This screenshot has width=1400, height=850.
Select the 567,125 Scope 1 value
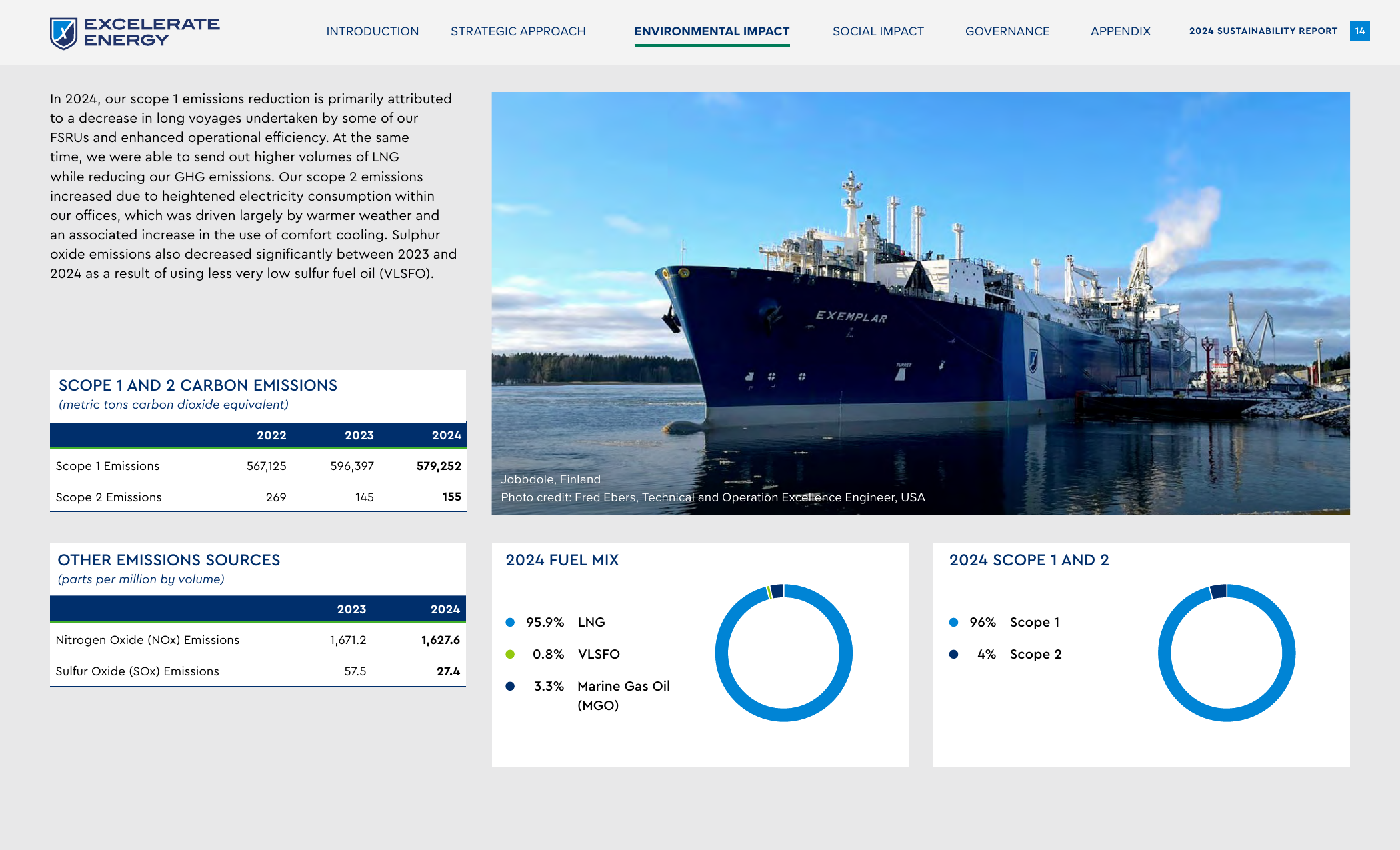click(x=267, y=466)
